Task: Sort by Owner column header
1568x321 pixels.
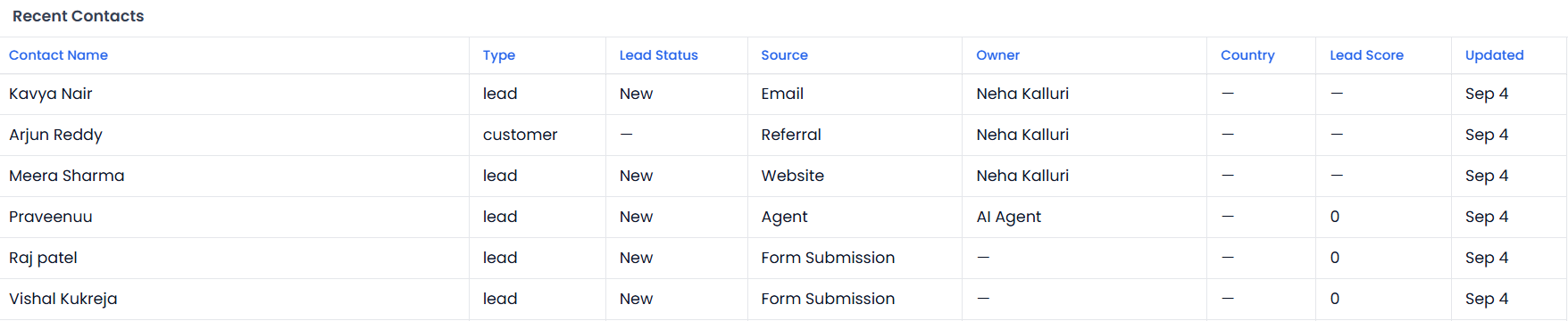Action: point(997,55)
